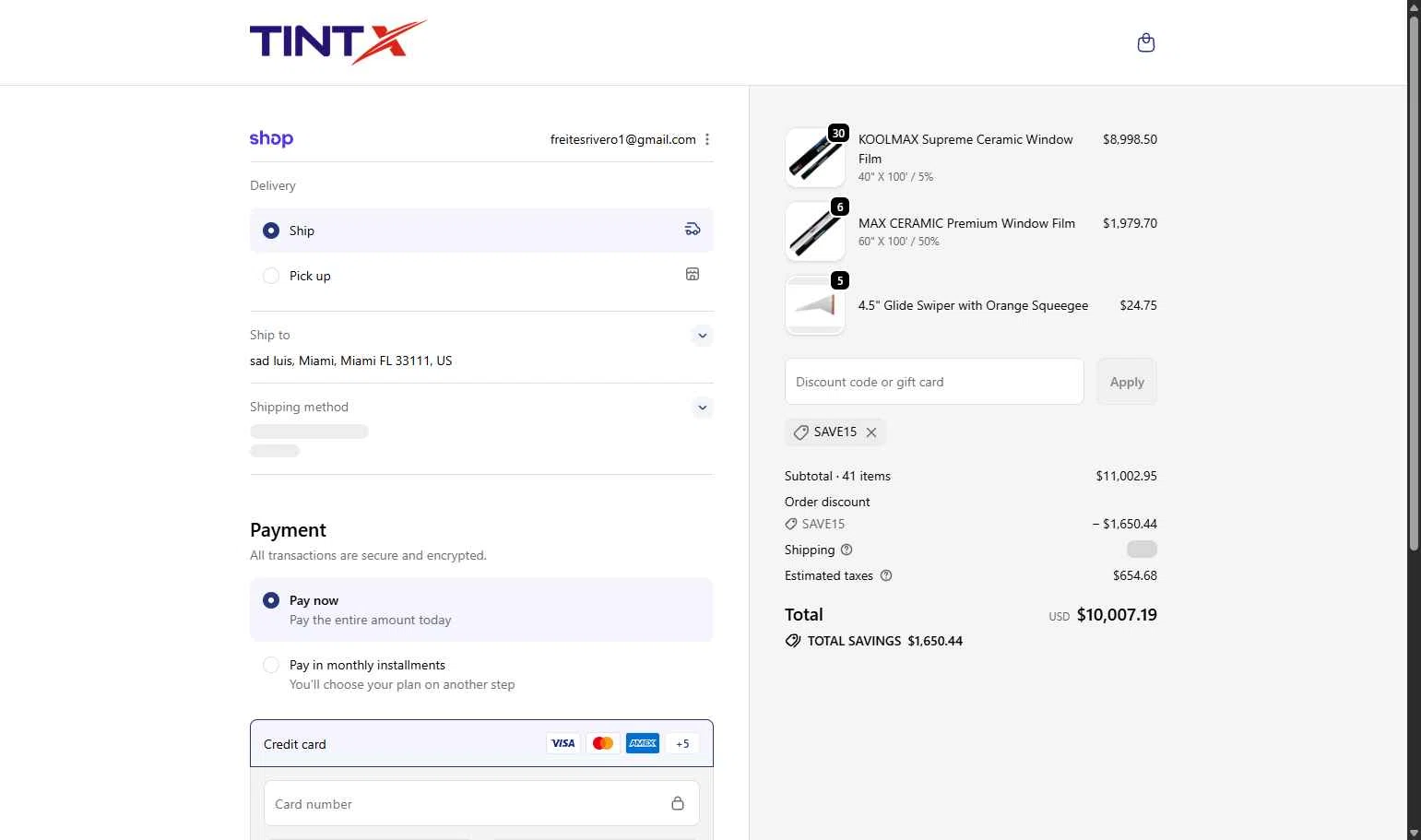Click the quantity badge 6 on MAX CERAMIC
This screenshot has width=1421, height=840.
point(839,207)
